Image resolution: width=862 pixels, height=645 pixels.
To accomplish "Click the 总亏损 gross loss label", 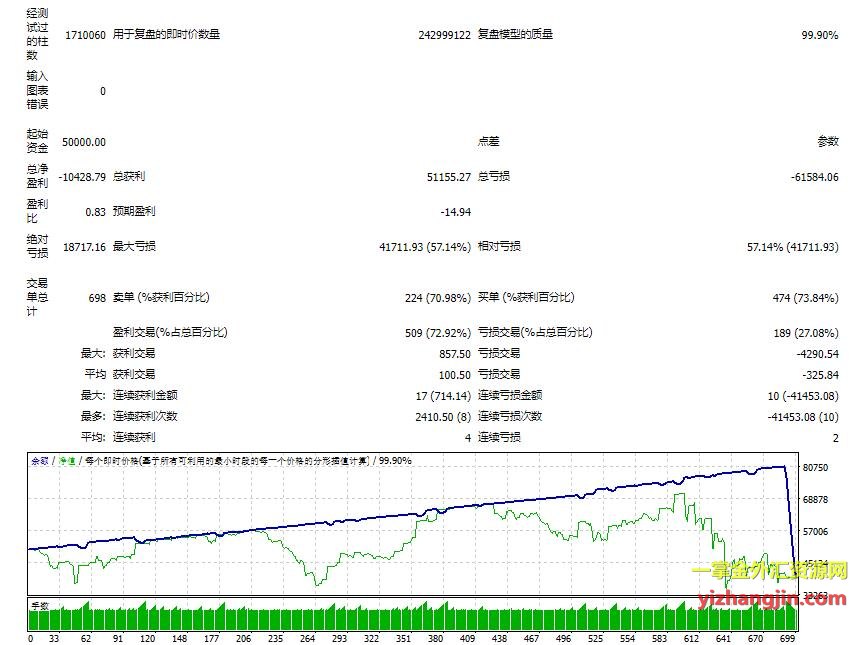I will [x=494, y=176].
